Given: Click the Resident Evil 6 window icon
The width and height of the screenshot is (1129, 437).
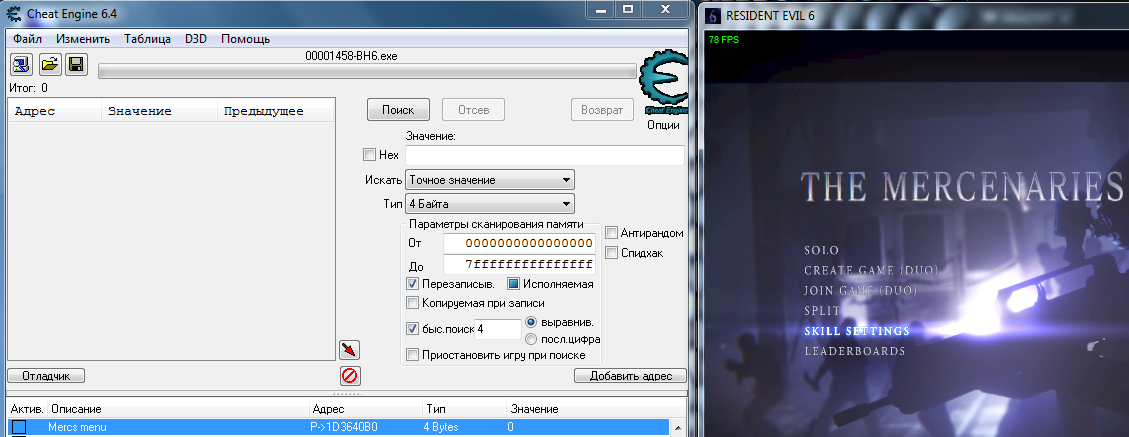Looking at the screenshot, I should 712,16.
